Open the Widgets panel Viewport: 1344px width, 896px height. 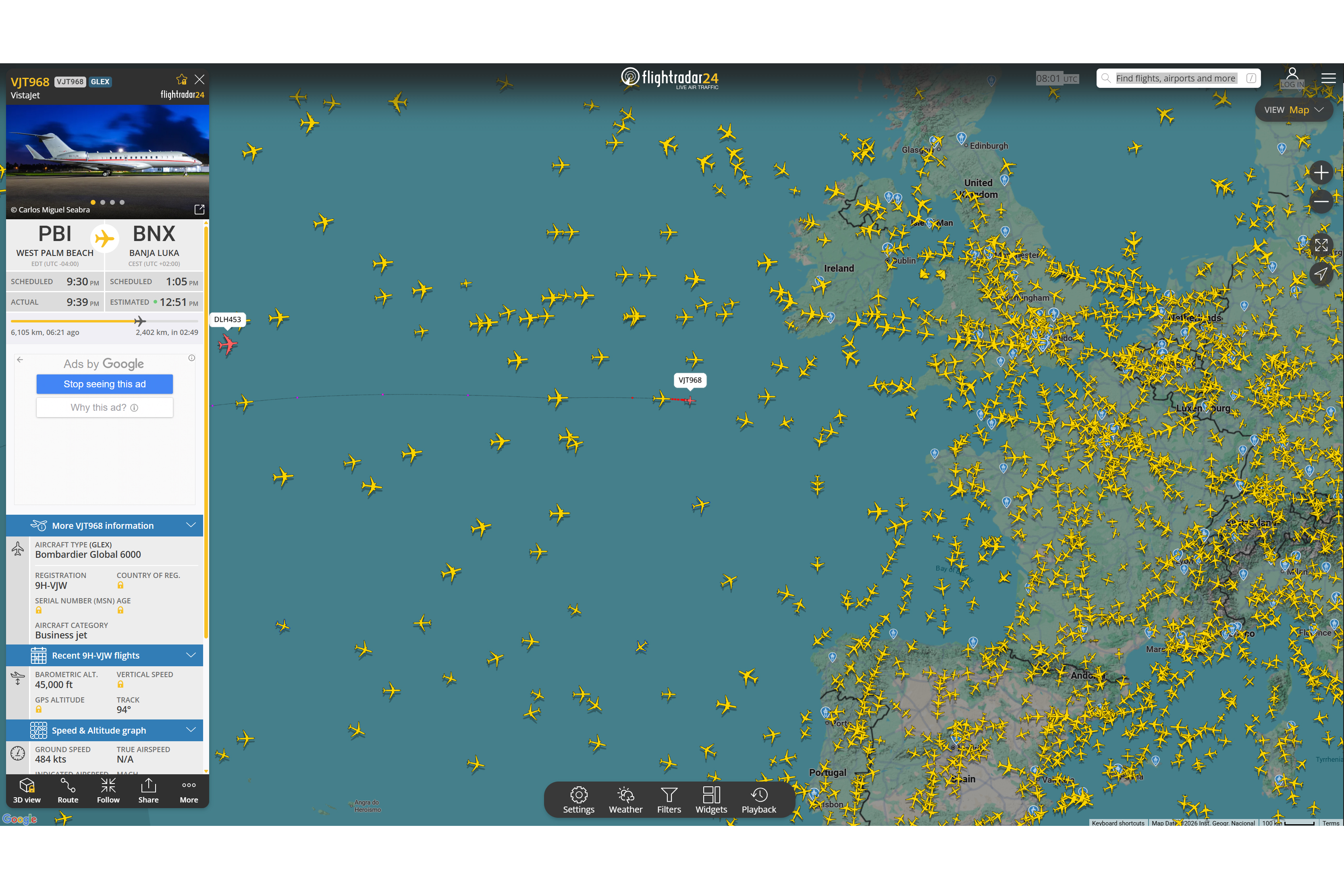tap(711, 800)
